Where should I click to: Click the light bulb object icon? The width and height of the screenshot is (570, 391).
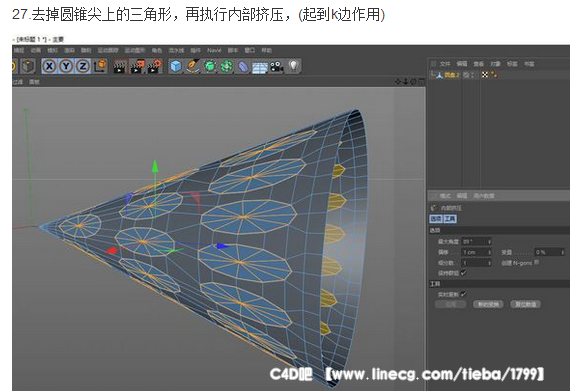[x=293, y=66]
